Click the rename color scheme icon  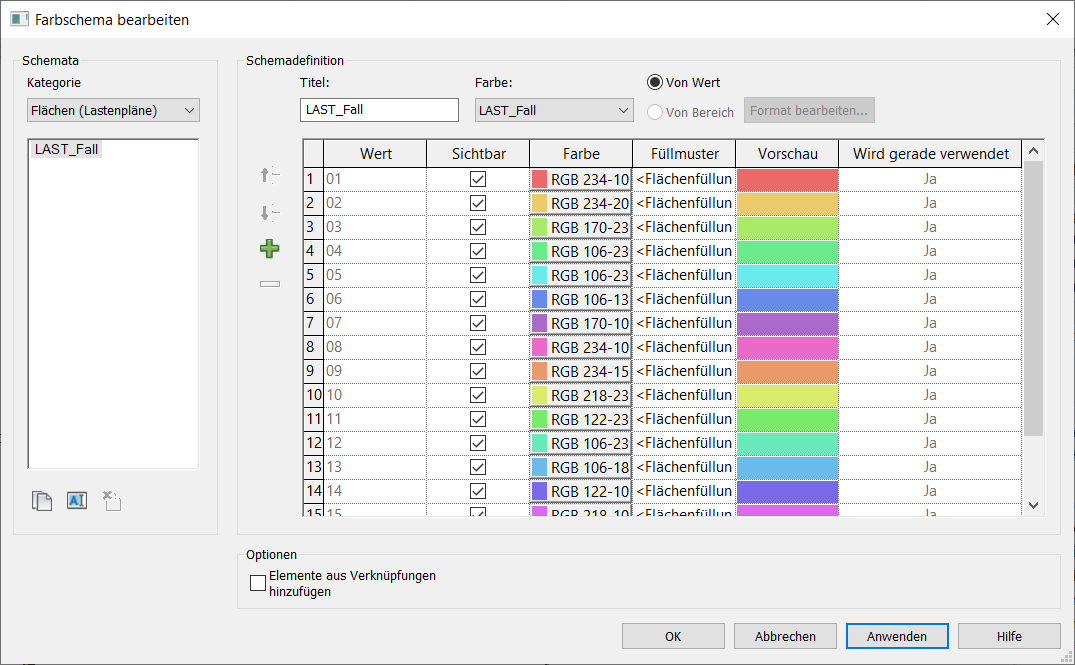point(77,500)
